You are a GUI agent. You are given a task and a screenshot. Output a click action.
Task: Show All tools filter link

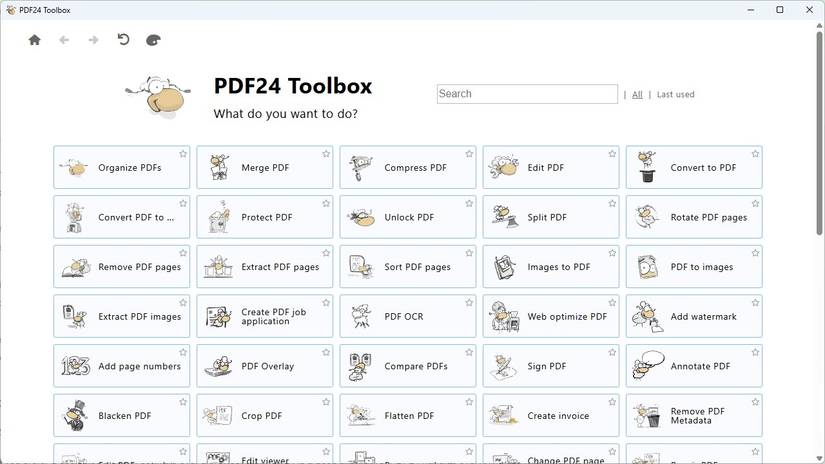click(637, 95)
